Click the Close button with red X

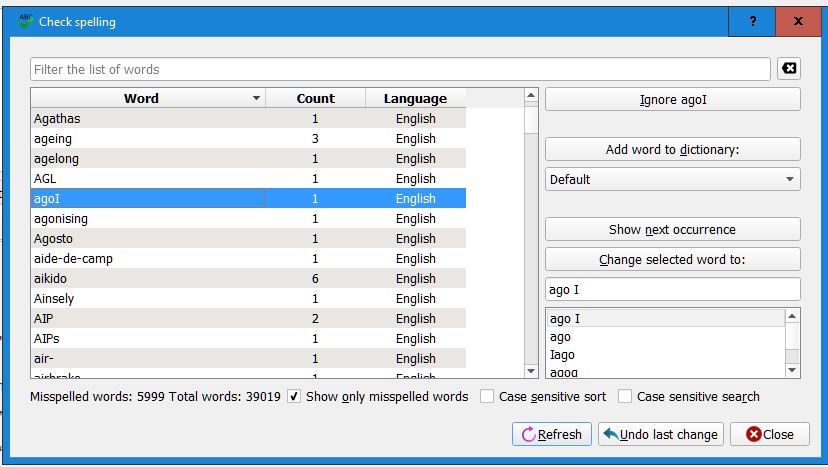[x=769, y=434]
